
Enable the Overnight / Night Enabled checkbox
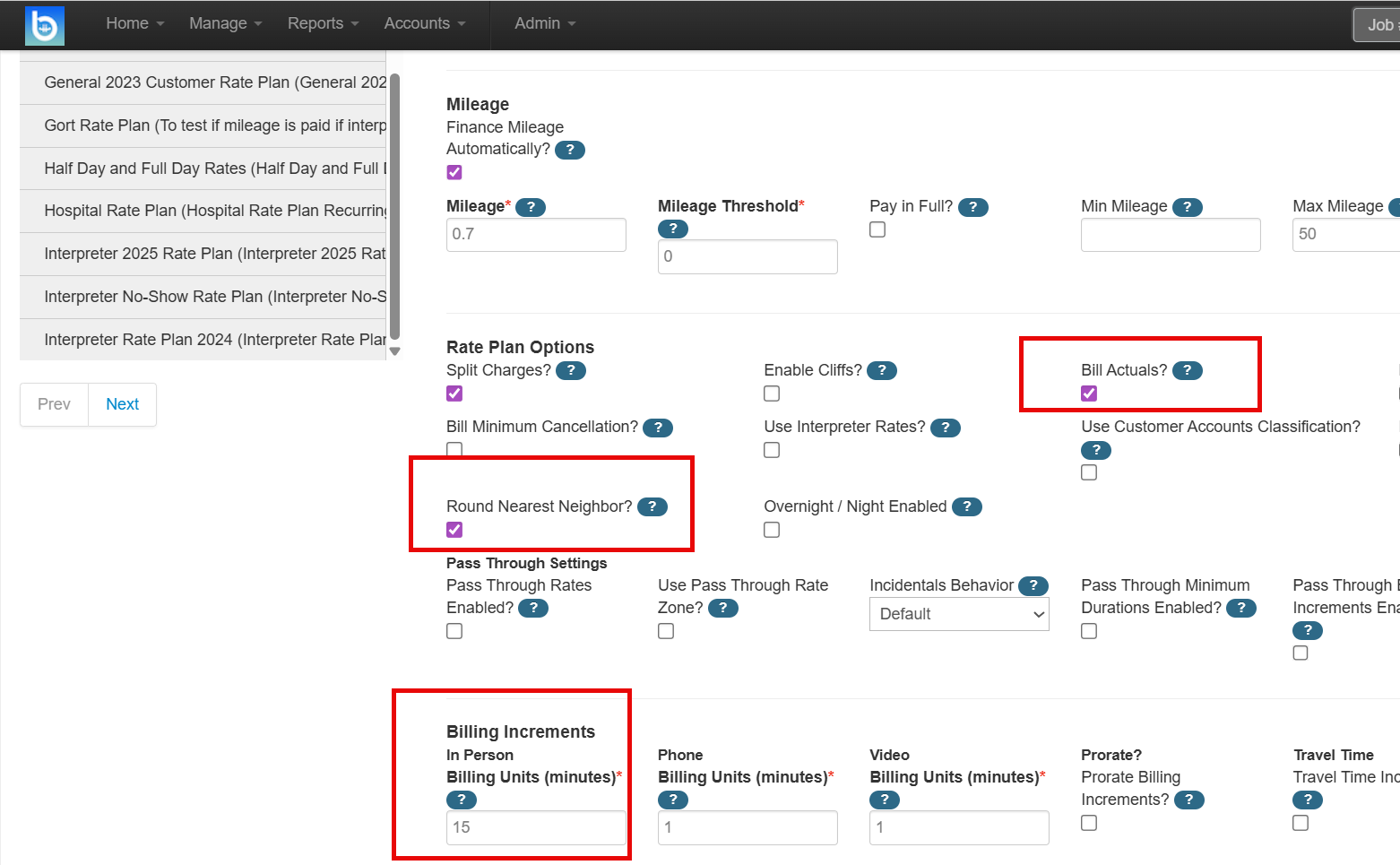772,530
